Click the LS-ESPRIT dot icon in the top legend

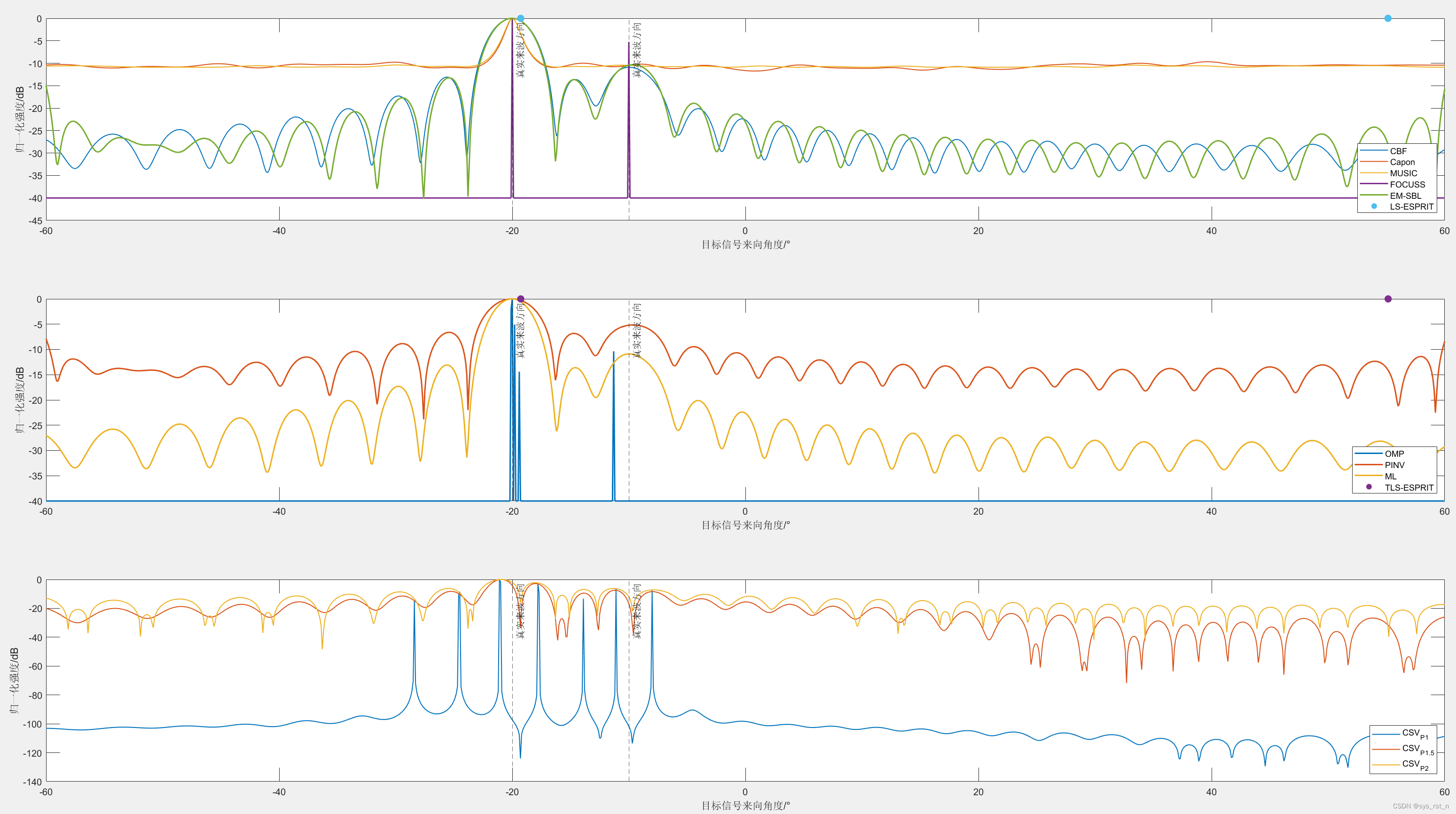pos(1374,206)
